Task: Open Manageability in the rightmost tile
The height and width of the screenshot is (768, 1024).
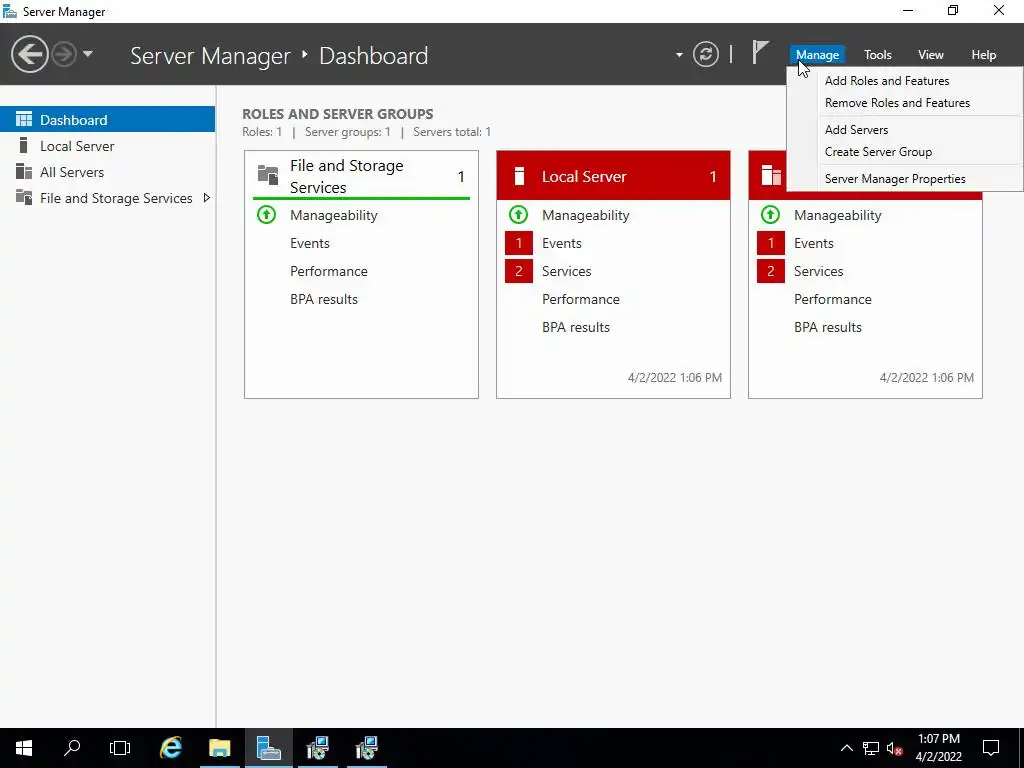Action: 838,216
